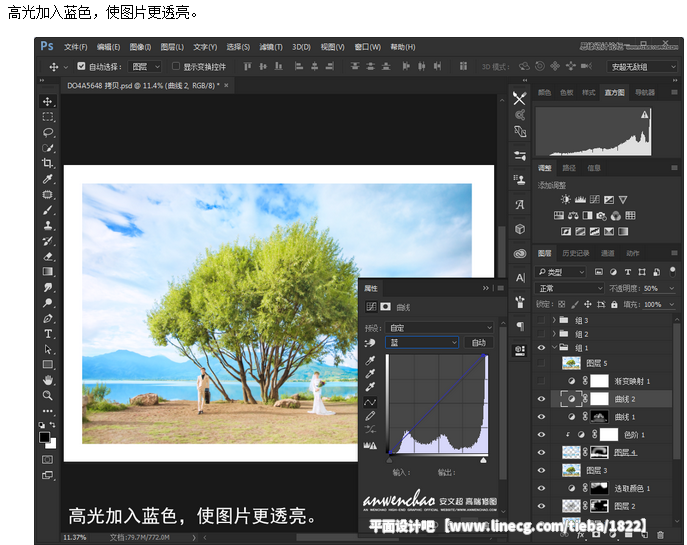Select the Dodge tool

pyautogui.click(x=47, y=303)
